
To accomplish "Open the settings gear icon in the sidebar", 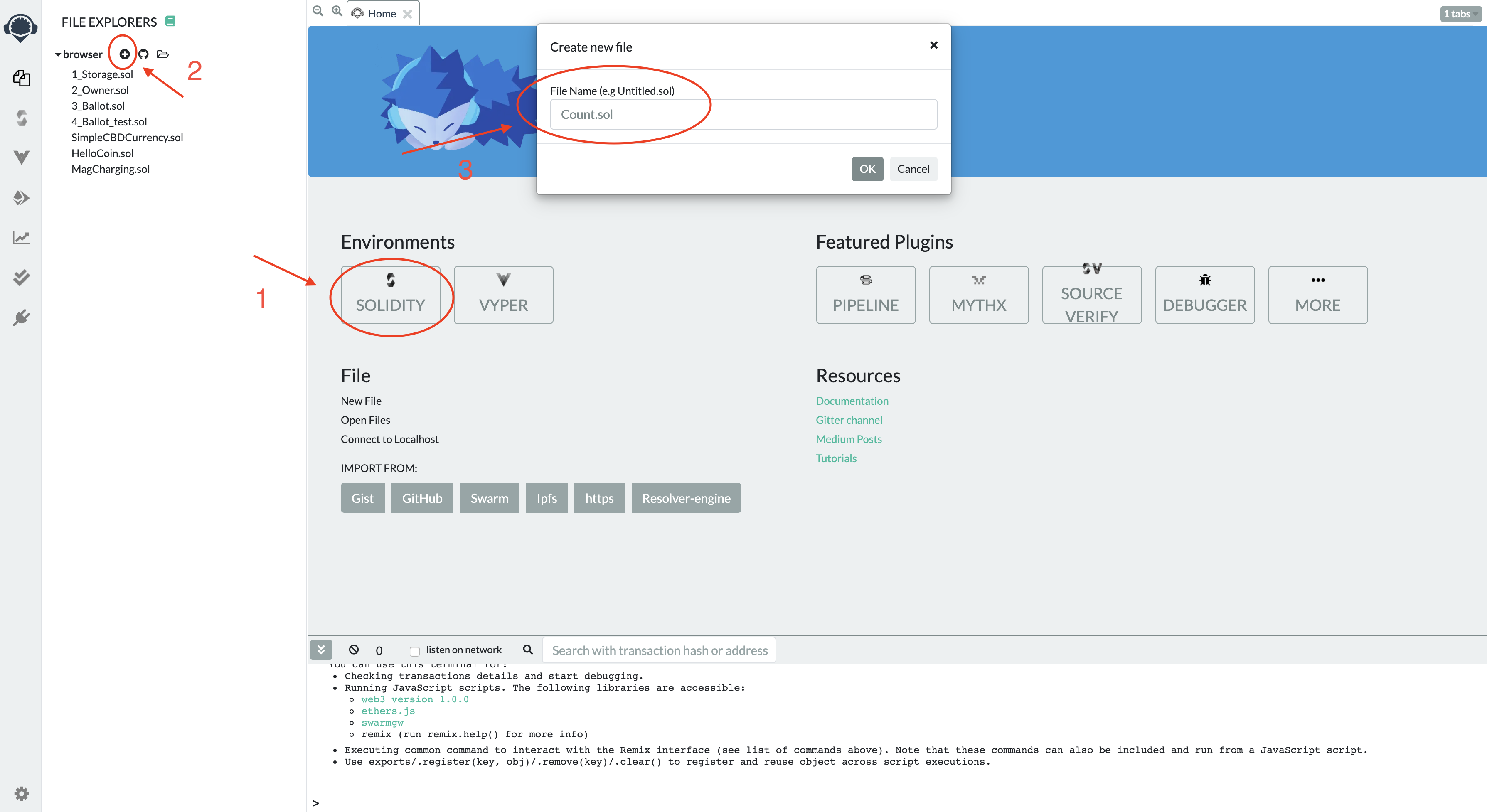I will point(21,794).
